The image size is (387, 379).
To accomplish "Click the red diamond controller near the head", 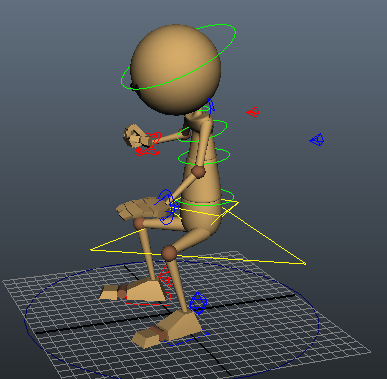I will click(253, 112).
